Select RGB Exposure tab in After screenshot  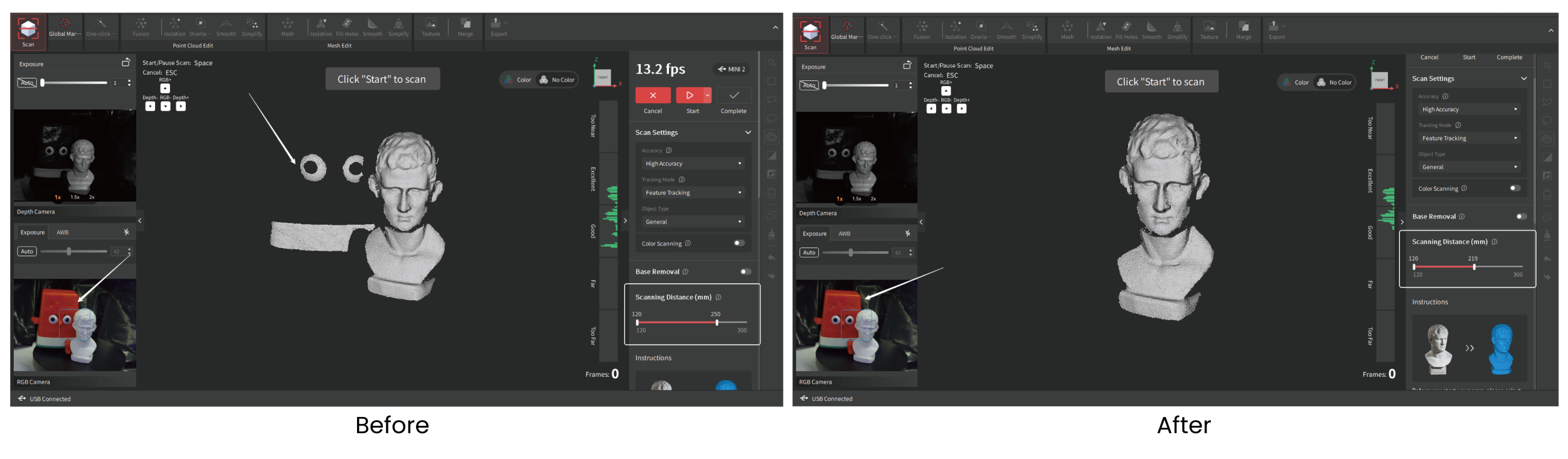(814, 234)
